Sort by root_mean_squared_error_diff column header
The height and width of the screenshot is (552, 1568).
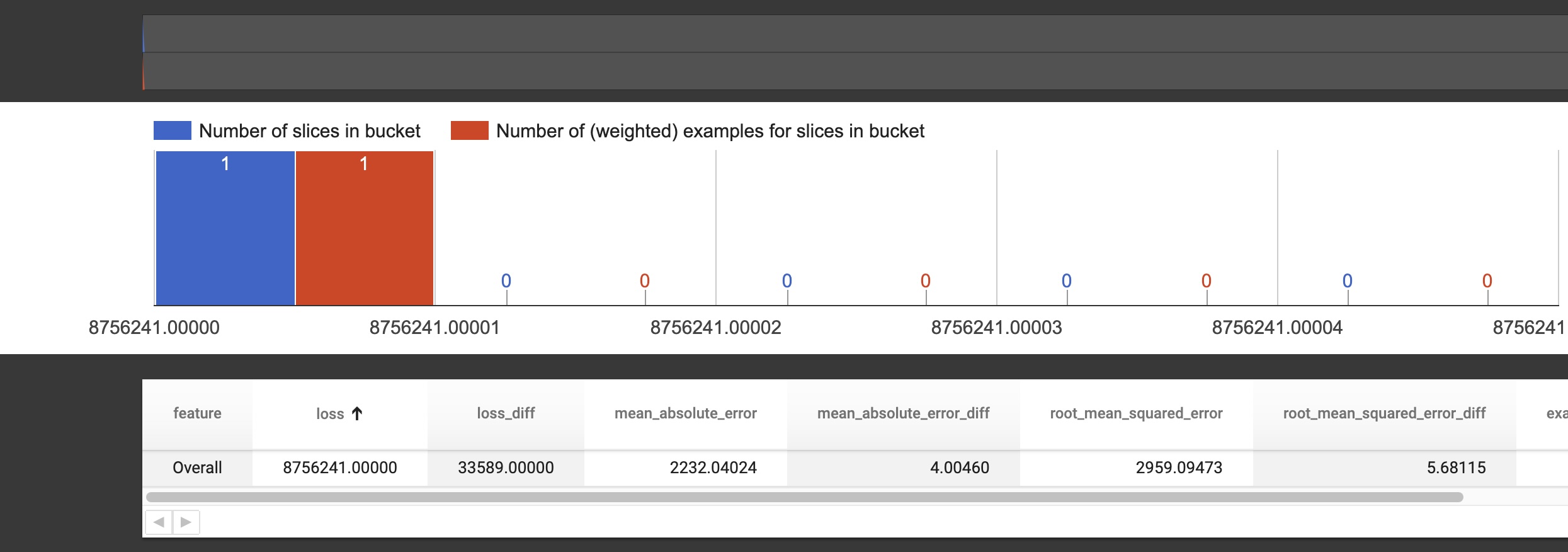[x=1384, y=413]
